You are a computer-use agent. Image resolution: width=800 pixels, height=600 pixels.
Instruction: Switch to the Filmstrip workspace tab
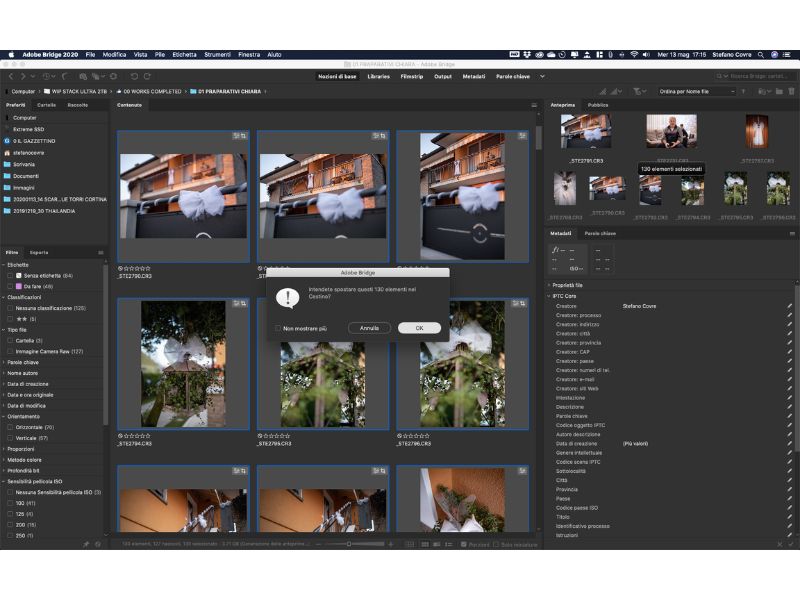pos(411,76)
